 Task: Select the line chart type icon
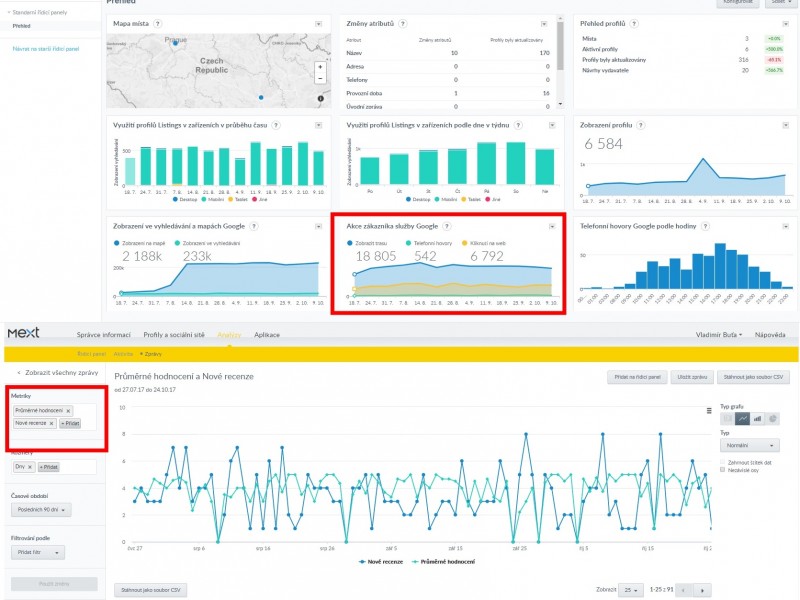(x=742, y=418)
